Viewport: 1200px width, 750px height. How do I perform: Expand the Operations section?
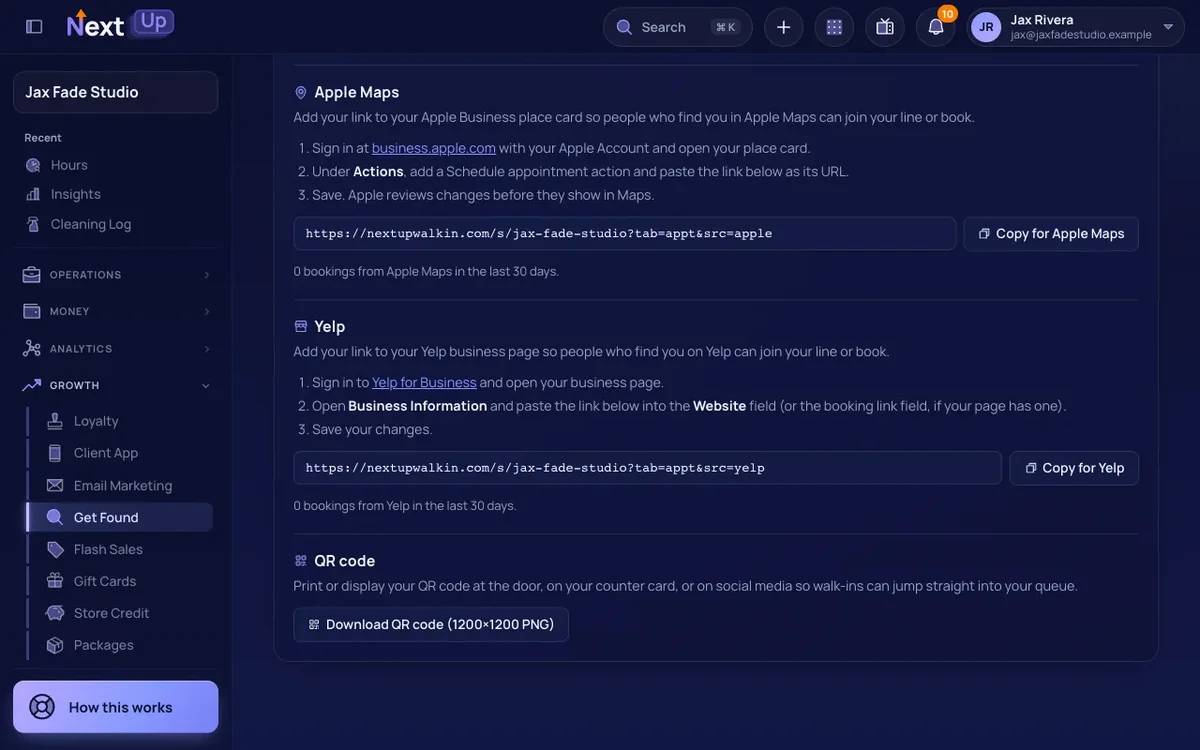(x=116, y=275)
